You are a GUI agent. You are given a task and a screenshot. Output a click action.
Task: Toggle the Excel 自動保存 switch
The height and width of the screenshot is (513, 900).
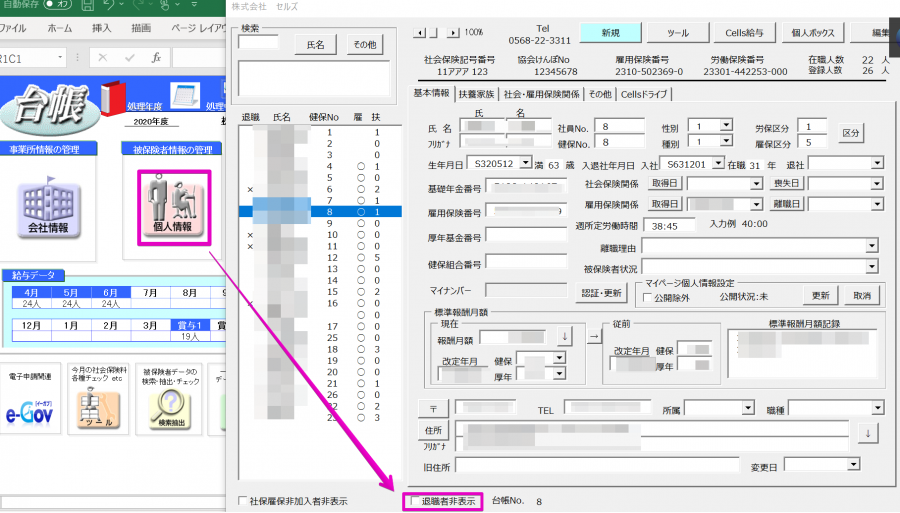[x=58, y=5]
